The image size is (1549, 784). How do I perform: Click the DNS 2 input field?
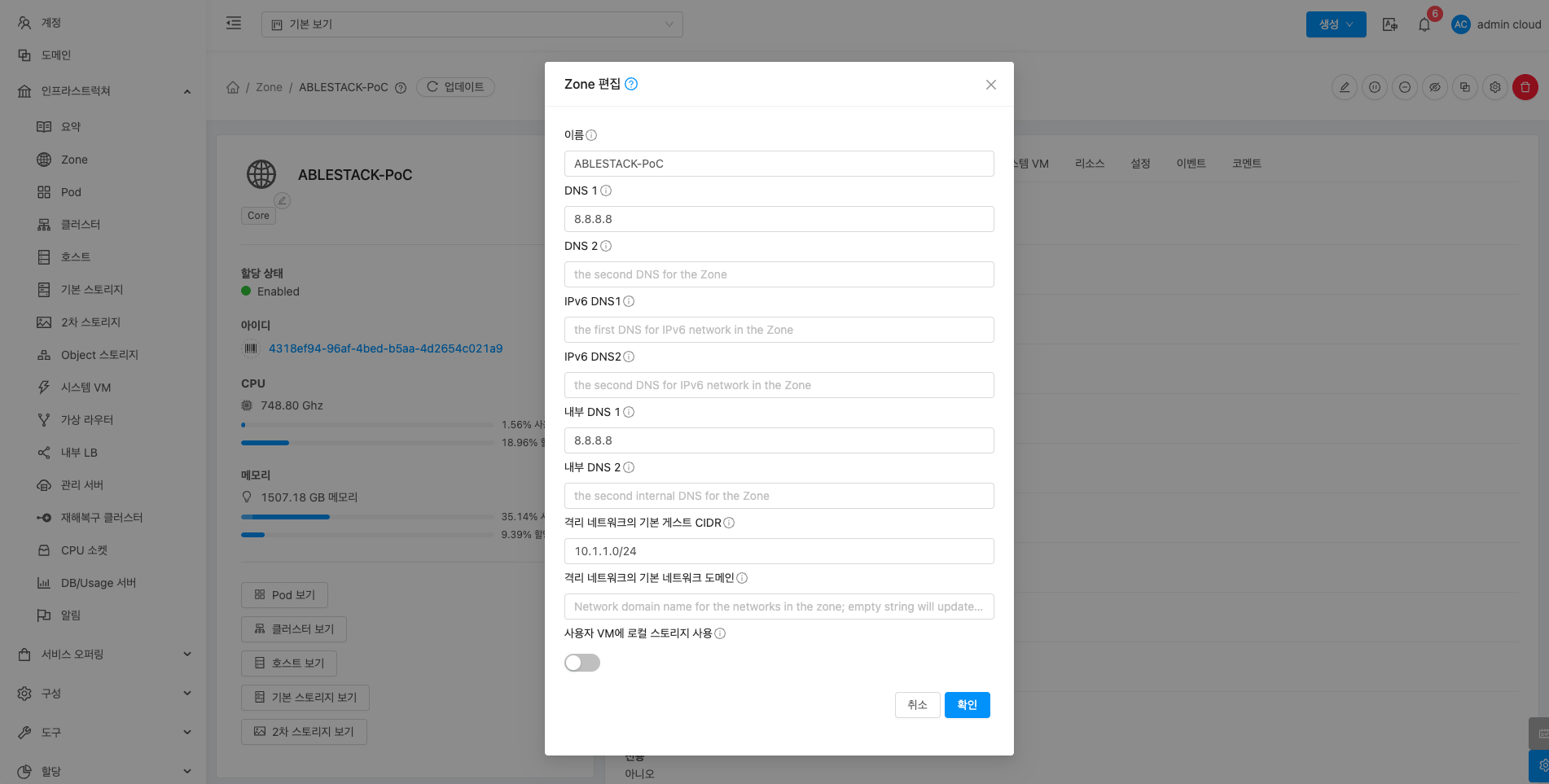[x=779, y=274]
